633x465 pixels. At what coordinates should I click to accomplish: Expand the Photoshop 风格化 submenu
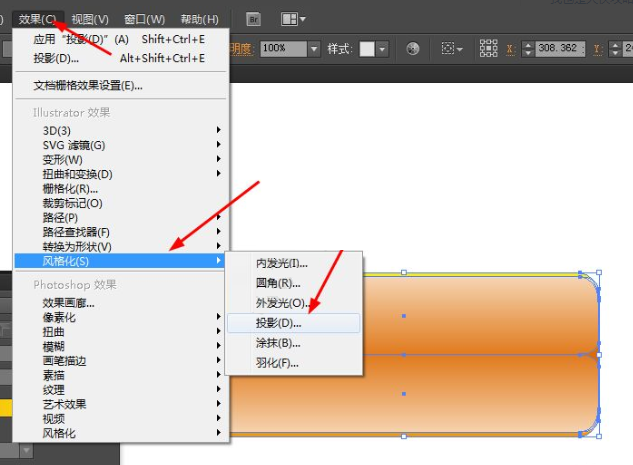coord(121,434)
